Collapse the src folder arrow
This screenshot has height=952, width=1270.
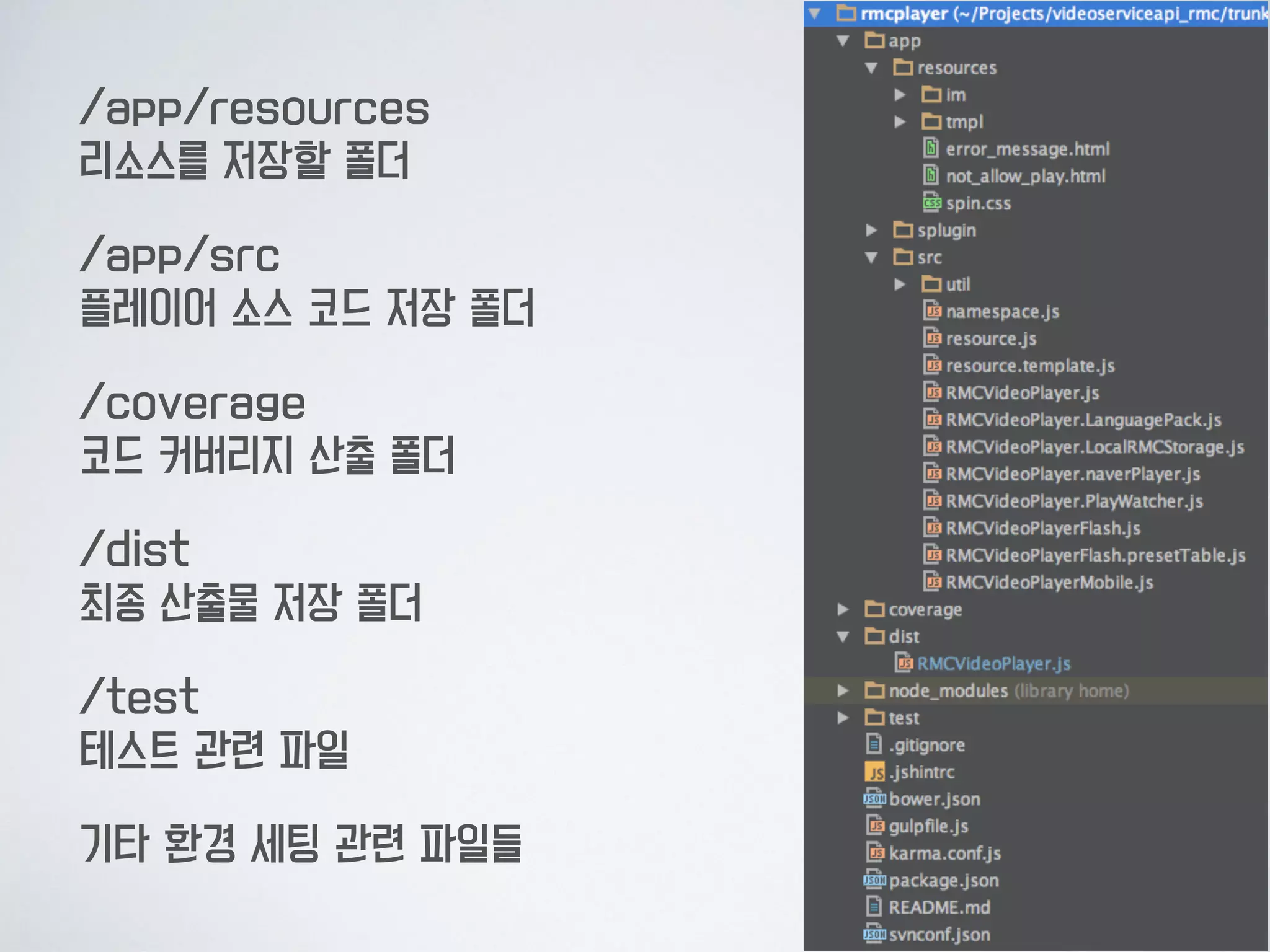871,257
